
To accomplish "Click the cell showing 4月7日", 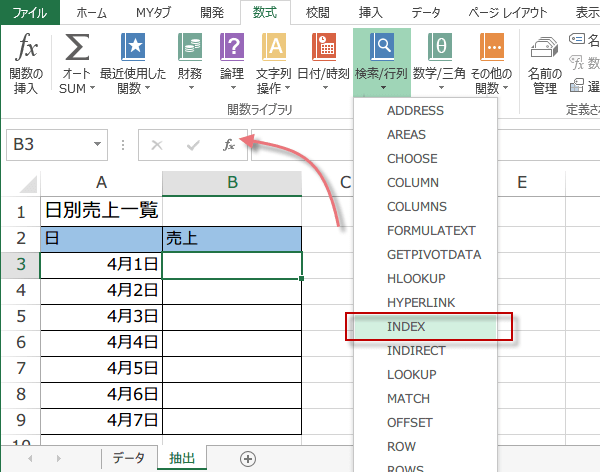I will coord(101,421).
